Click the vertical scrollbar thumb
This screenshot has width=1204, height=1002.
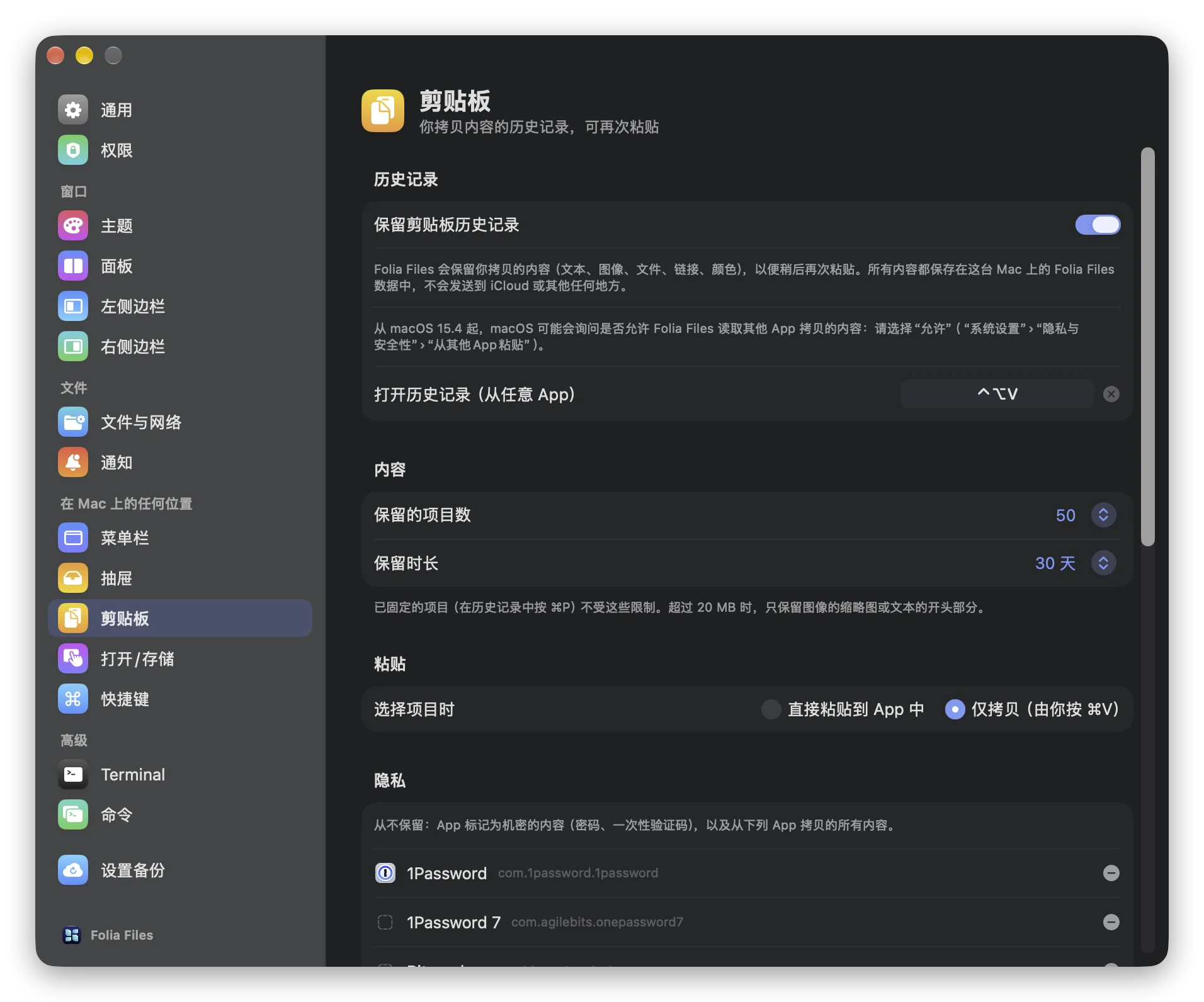click(x=1147, y=347)
